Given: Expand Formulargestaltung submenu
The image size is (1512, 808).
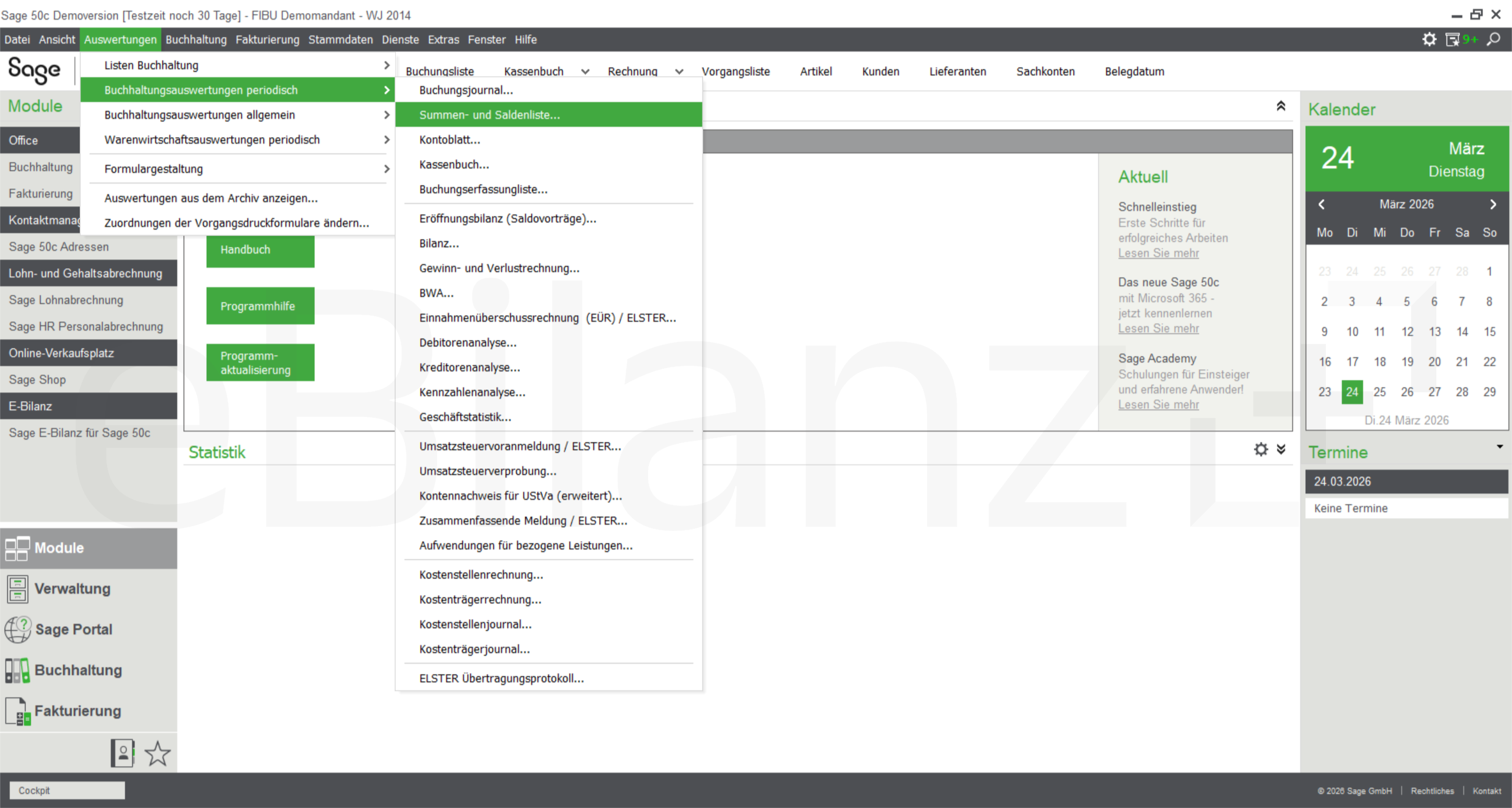Looking at the screenshot, I should (x=238, y=169).
